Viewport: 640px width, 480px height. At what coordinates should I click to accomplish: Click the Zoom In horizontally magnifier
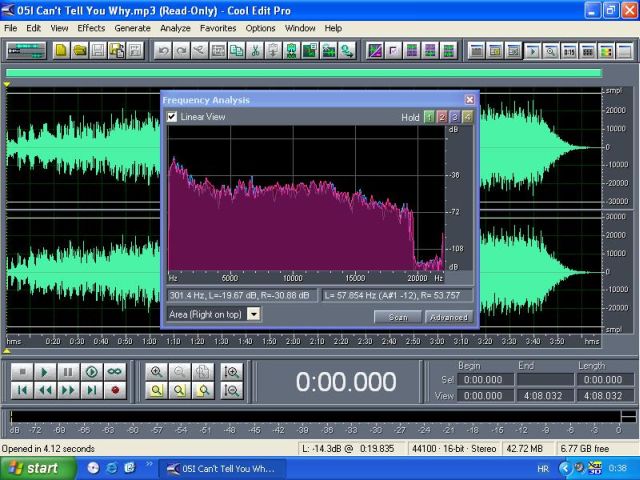[x=157, y=371]
